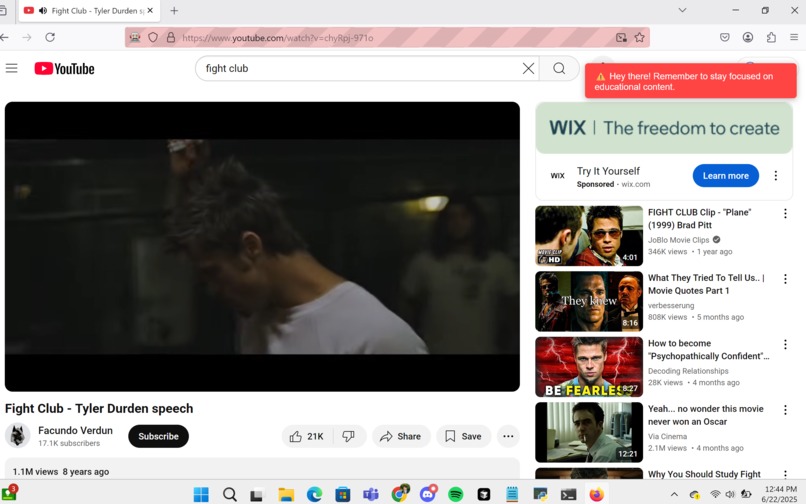Image resolution: width=806 pixels, height=504 pixels.
Task: Open picture-in-picture from the address bar
Action: pyautogui.click(x=621, y=37)
